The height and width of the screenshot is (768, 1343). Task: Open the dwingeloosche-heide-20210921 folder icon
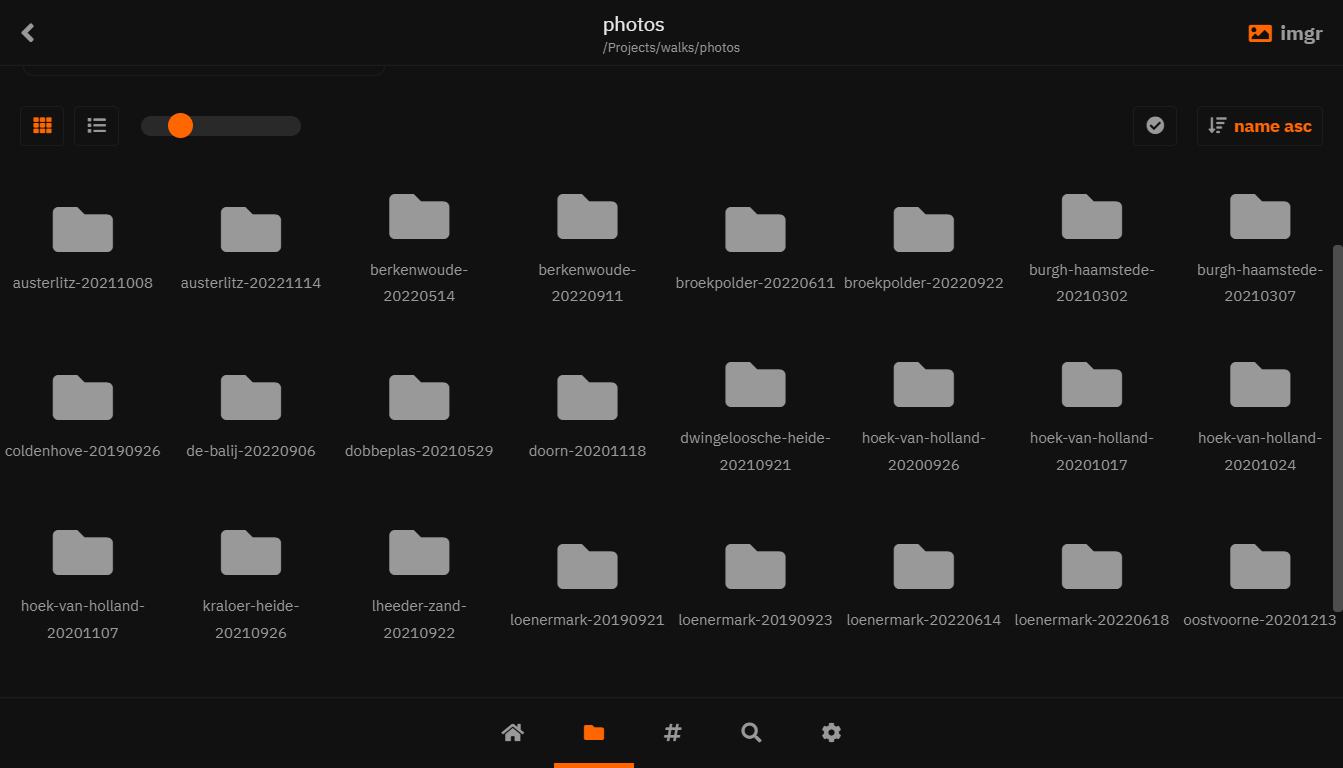coord(755,384)
